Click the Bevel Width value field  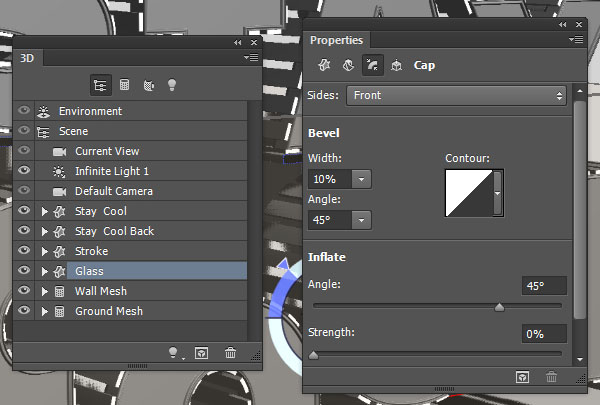pyautogui.click(x=330, y=179)
